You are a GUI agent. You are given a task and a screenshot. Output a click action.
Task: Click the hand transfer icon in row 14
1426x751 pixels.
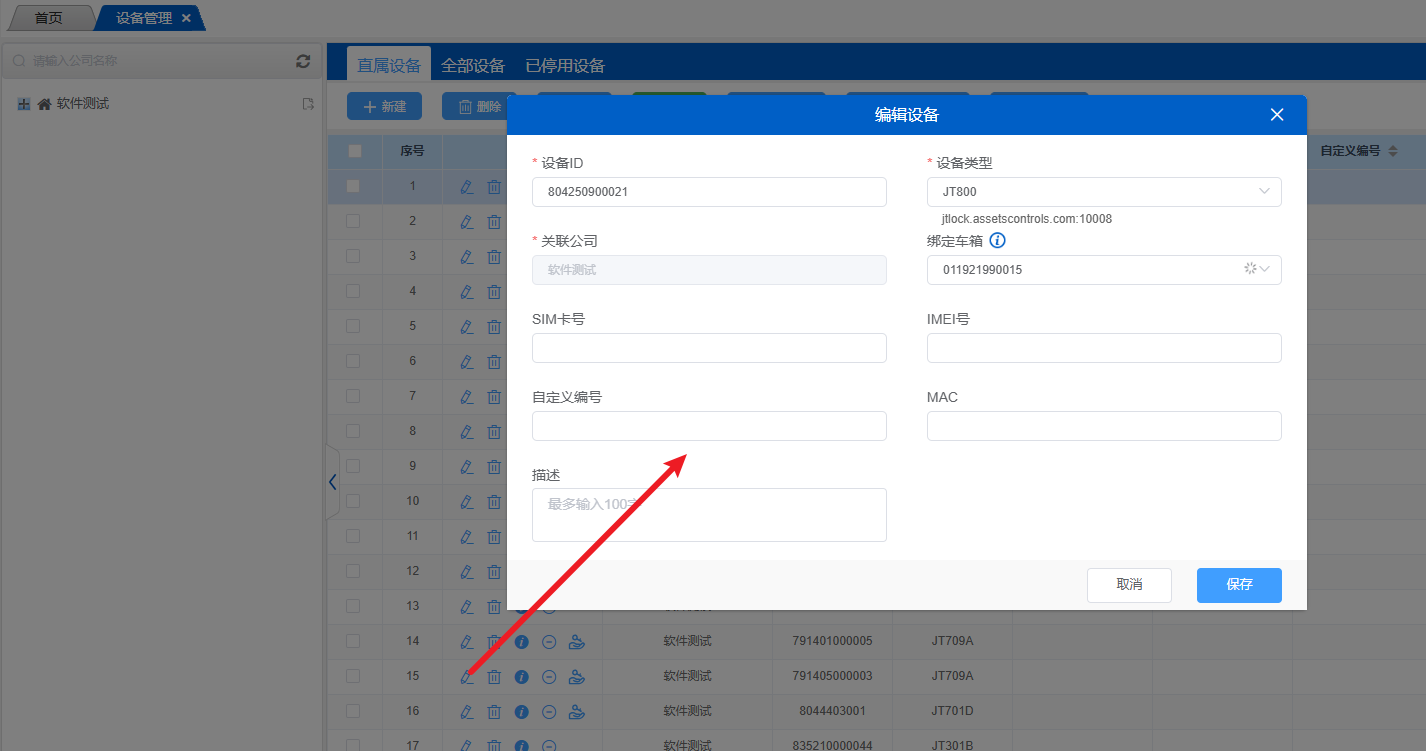tap(577, 642)
